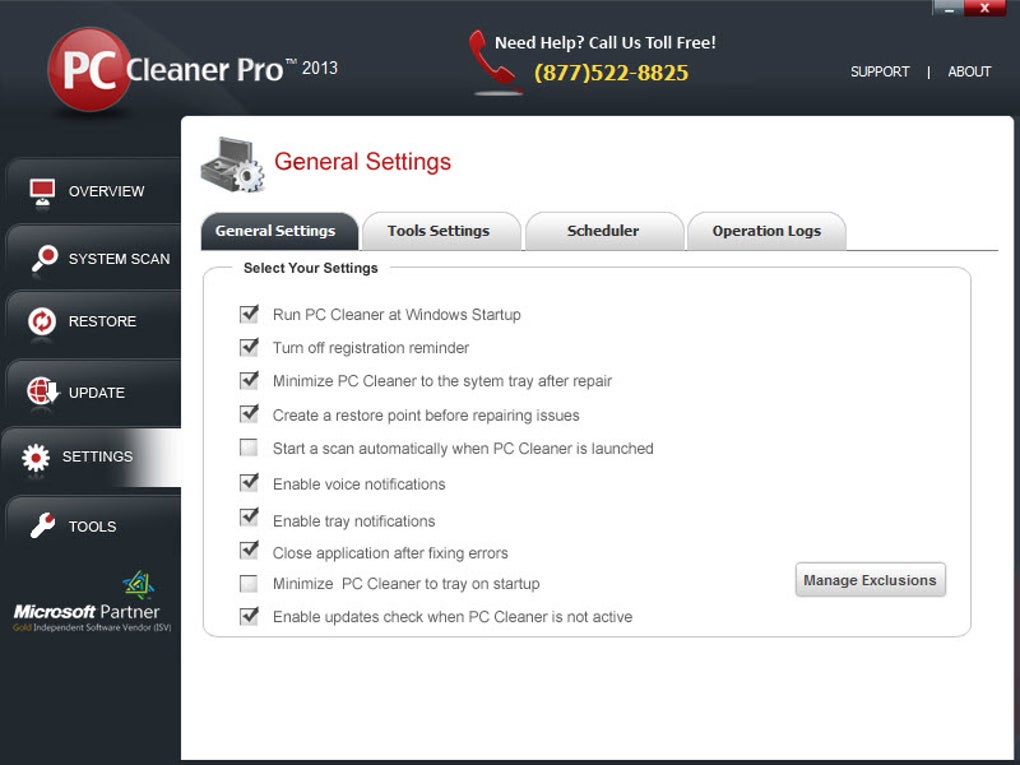Click the Manage Exclusions button

tap(870, 580)
